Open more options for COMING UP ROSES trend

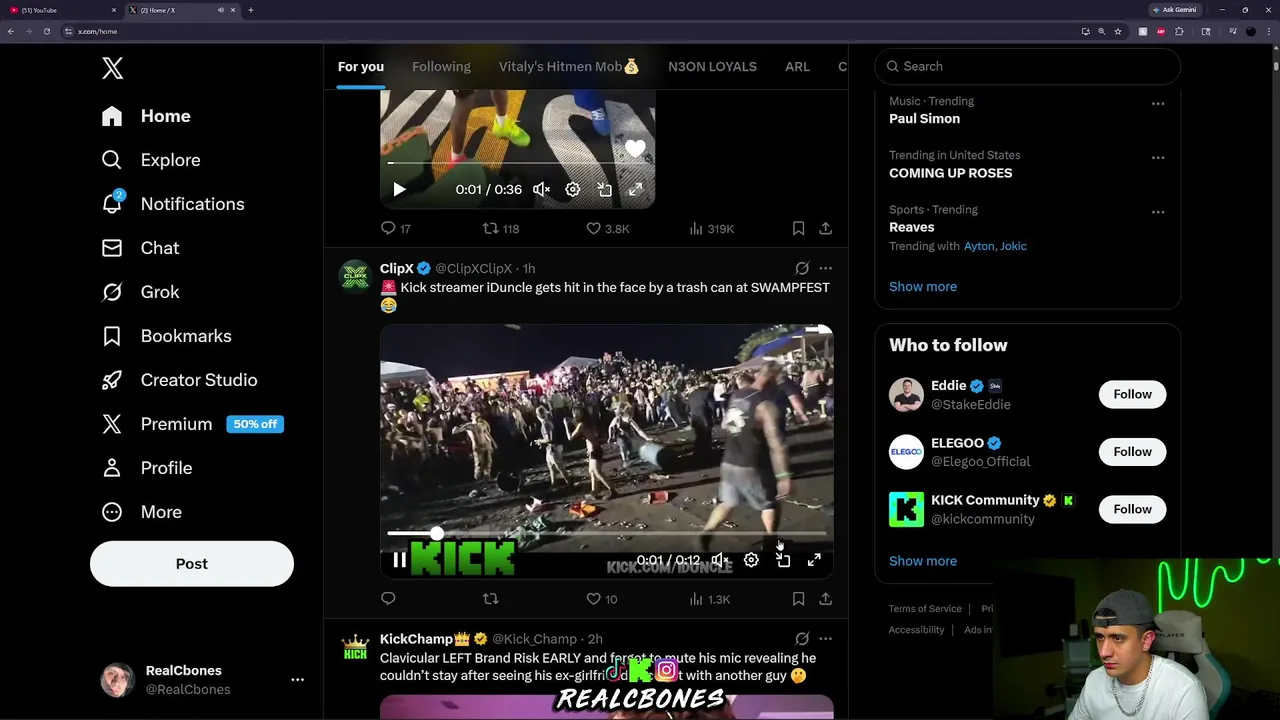click(1158, 157)
